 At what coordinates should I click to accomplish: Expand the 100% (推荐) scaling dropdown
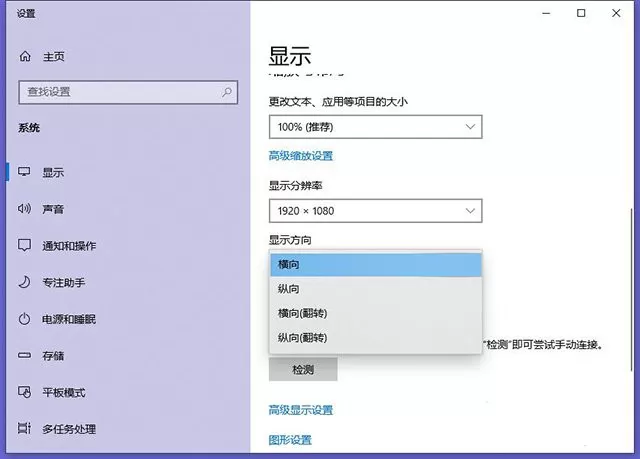pos(376,127)
